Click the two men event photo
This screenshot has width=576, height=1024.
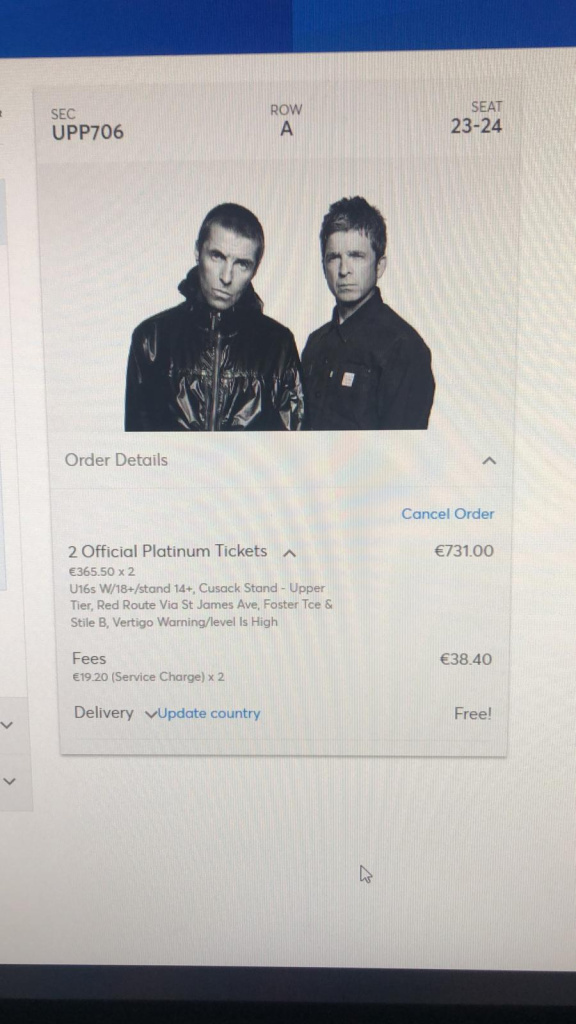[x=280, y=313]
